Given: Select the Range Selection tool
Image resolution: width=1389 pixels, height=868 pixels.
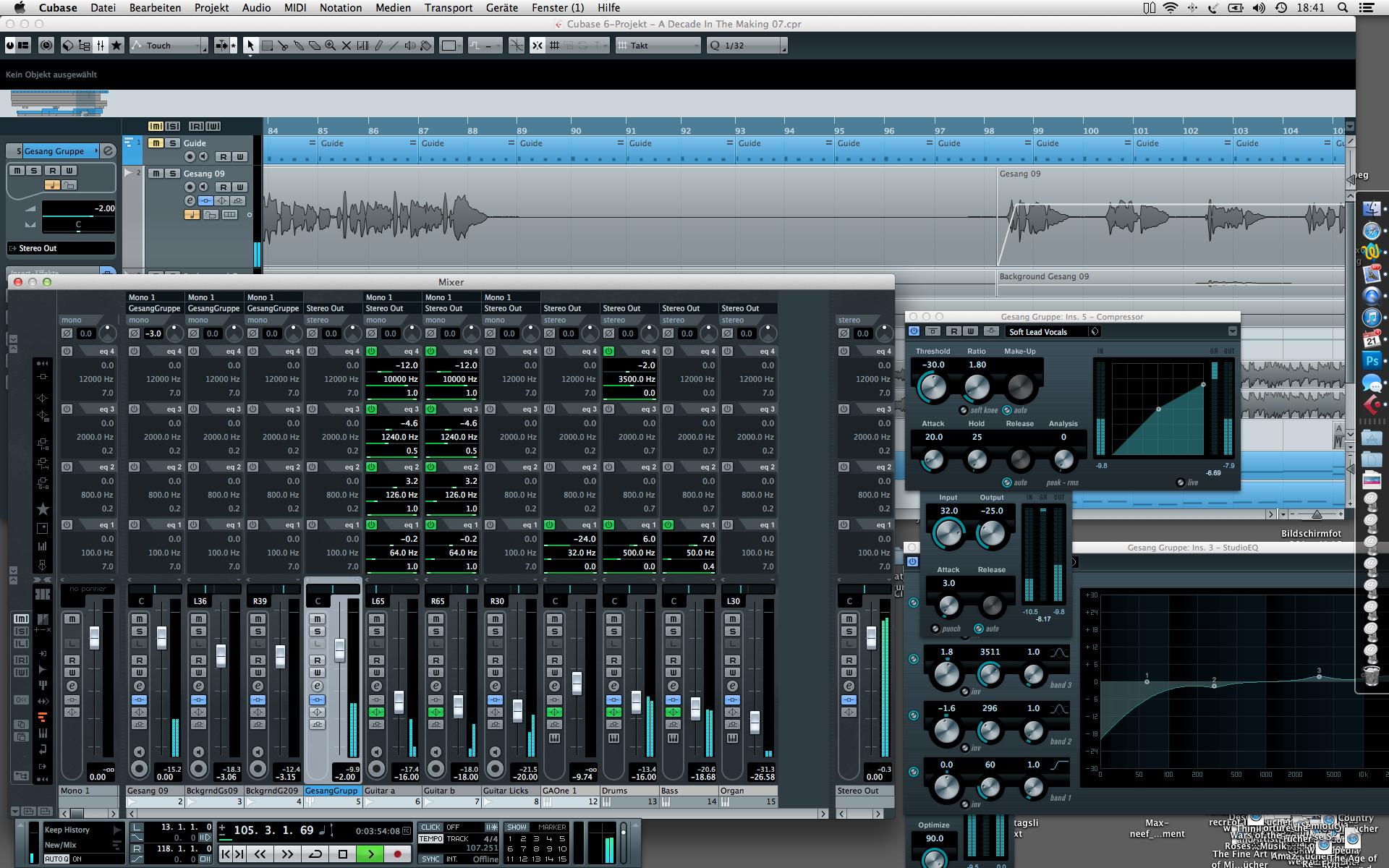Looking at the screenshot, I should [x=267, y=46].
